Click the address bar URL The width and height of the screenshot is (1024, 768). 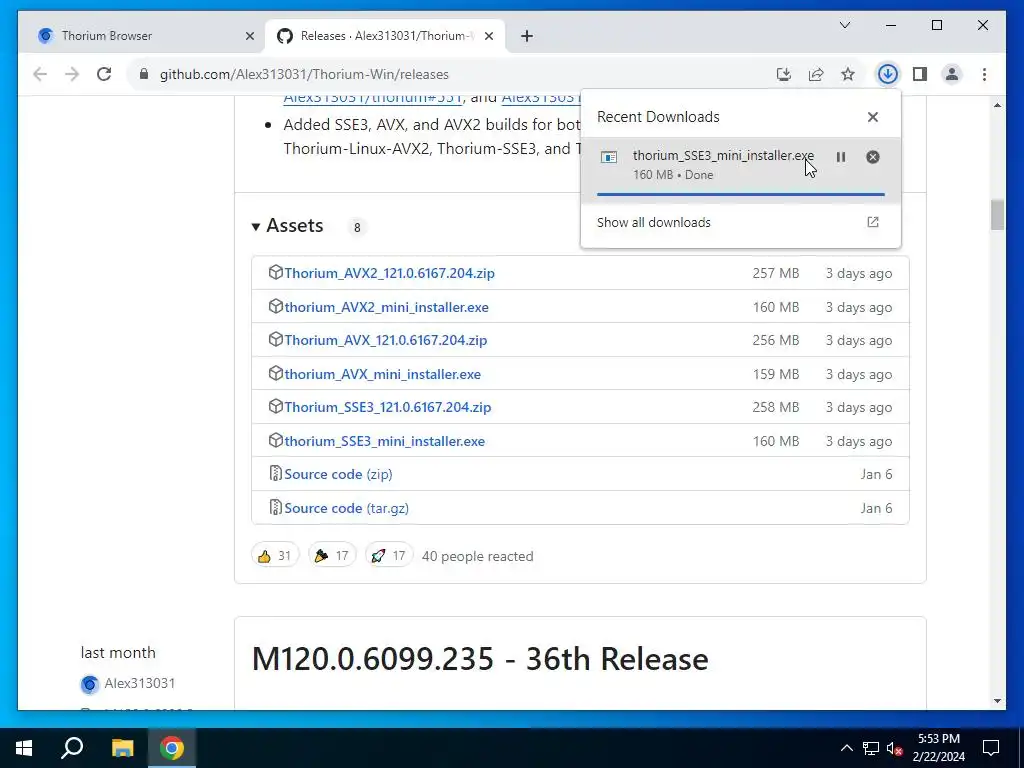304,74
